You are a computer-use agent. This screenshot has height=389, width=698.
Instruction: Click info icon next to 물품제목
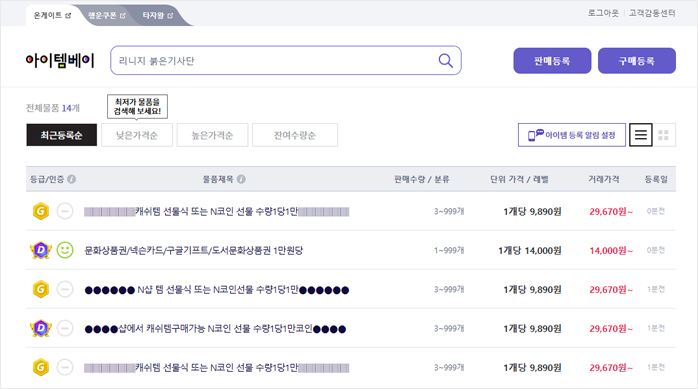click(241, 179)
